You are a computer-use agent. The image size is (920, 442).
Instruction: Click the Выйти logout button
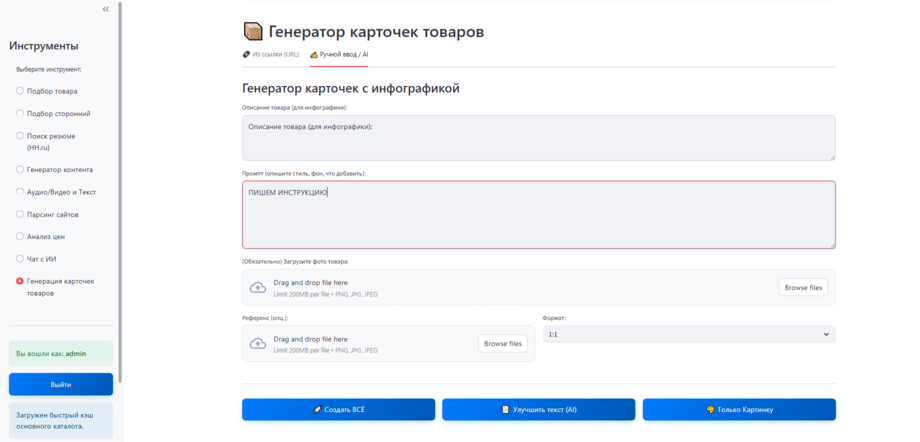[61, 384]
